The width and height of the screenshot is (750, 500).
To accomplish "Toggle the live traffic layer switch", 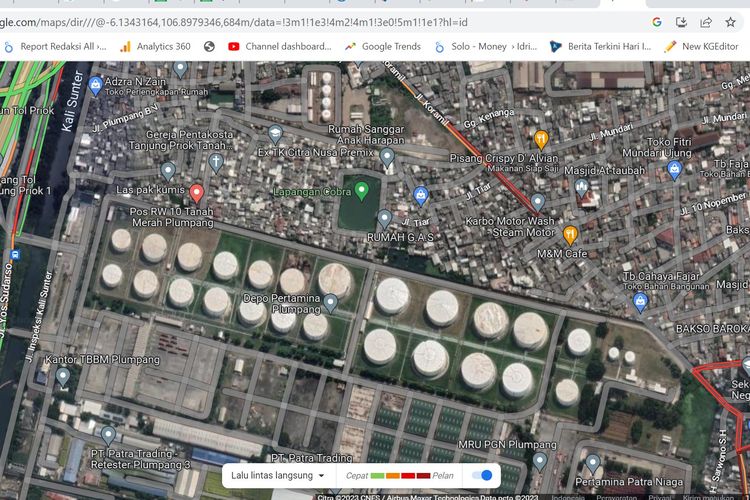I will [483, 475].
